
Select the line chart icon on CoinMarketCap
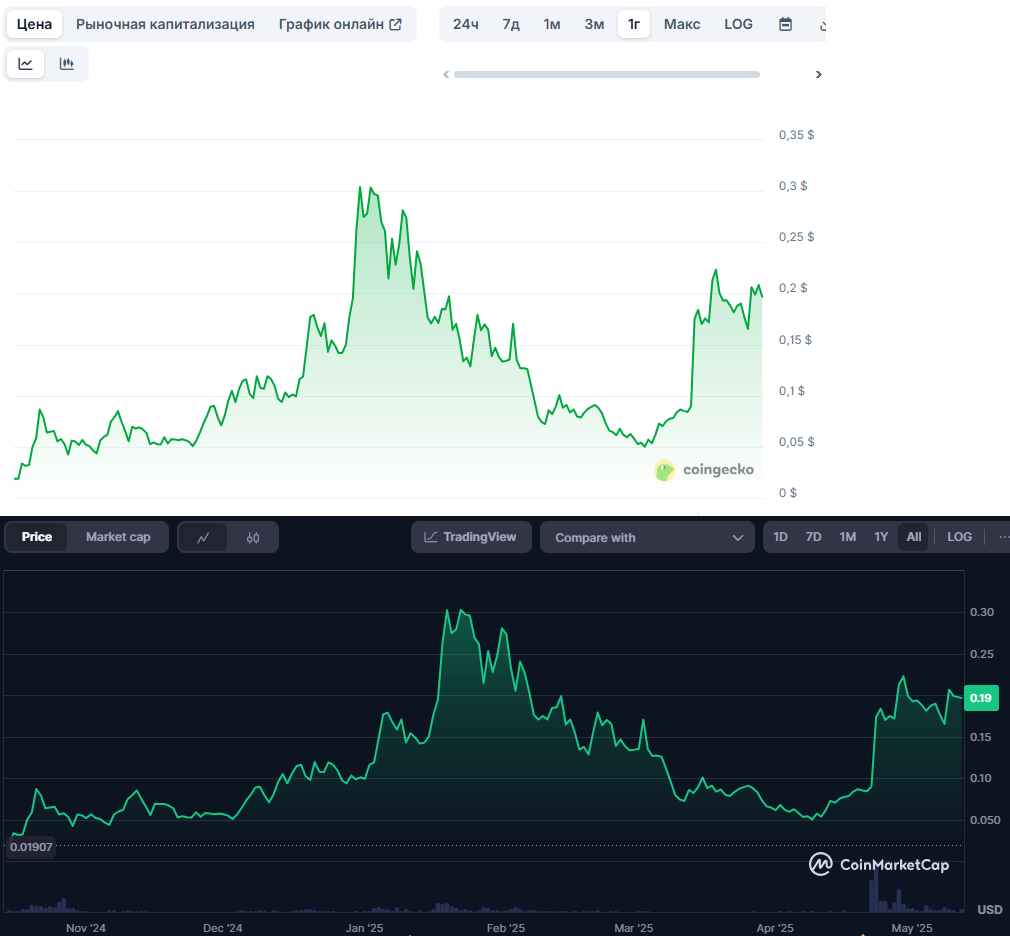pyautogui.click(x=203, y=536)
